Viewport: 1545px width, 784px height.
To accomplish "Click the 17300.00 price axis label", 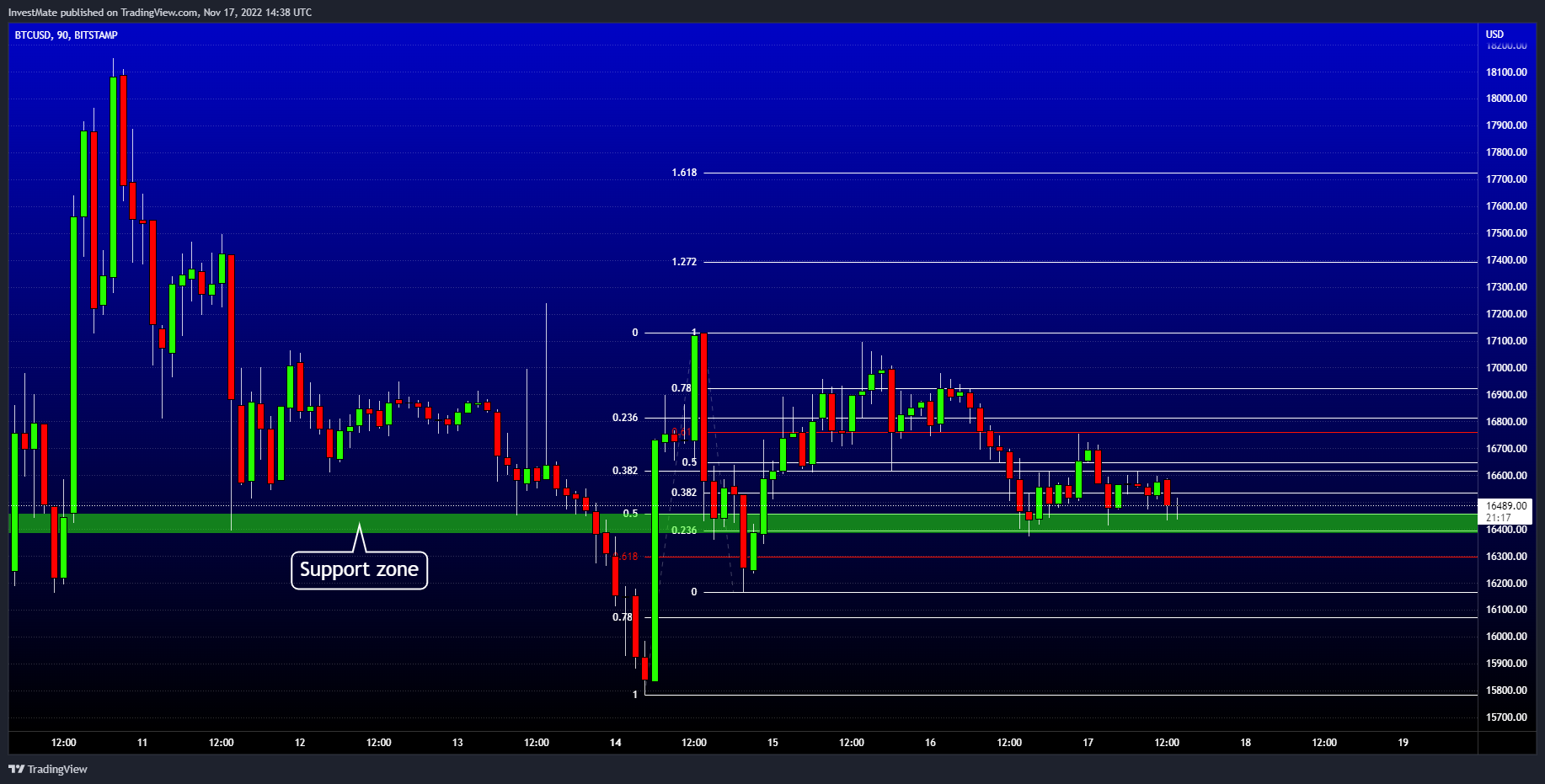I will 1506,287.
